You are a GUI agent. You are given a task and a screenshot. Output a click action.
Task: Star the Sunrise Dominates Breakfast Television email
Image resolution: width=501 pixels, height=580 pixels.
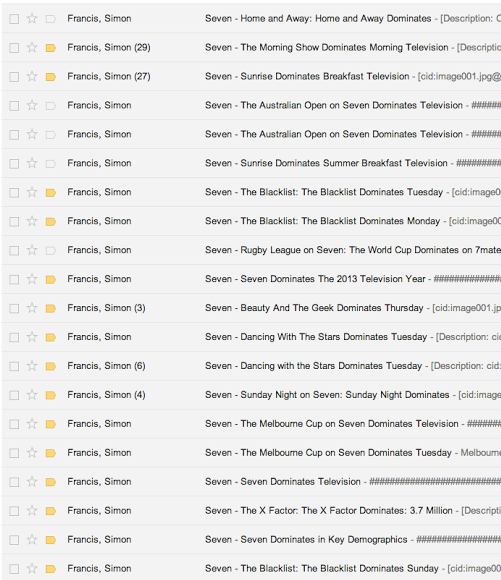[x=32, y=76]
